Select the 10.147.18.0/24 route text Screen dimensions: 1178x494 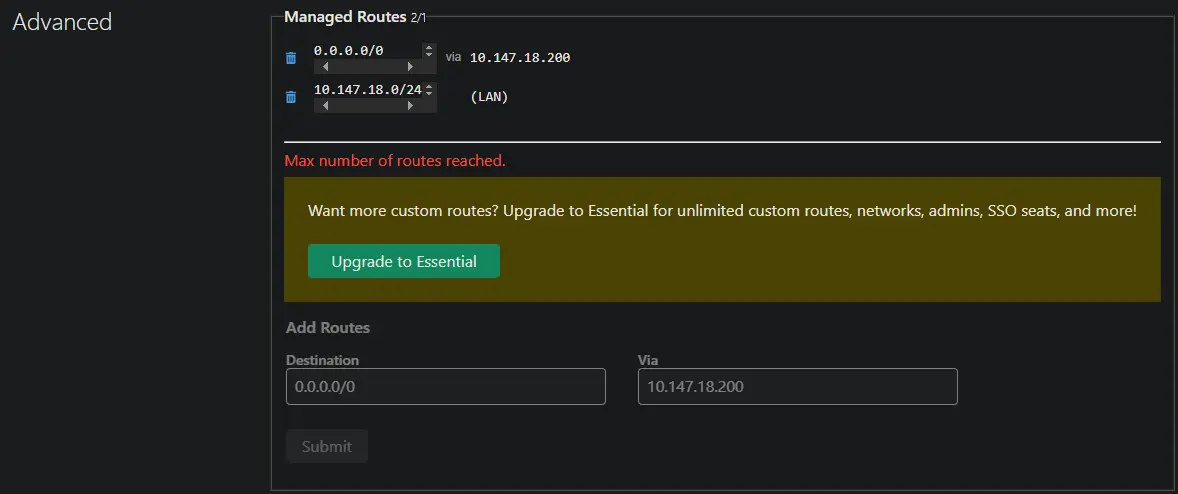pyautogui.click(x=366, y=90)
